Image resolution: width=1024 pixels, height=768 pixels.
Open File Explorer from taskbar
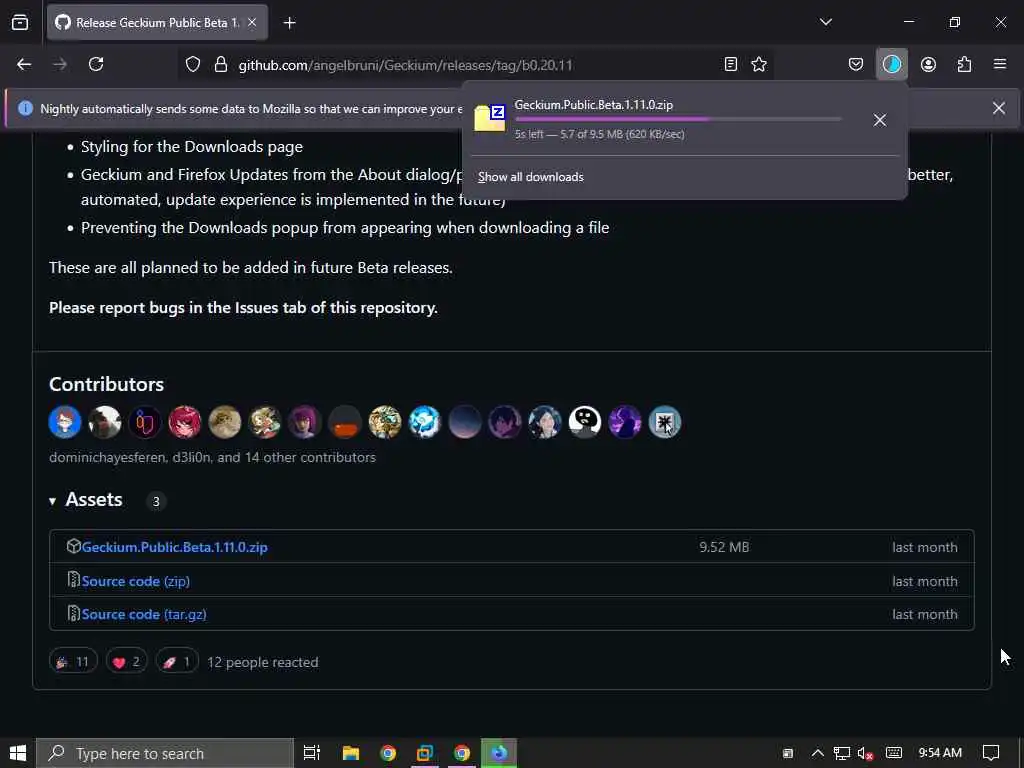(x=351, y=753)
